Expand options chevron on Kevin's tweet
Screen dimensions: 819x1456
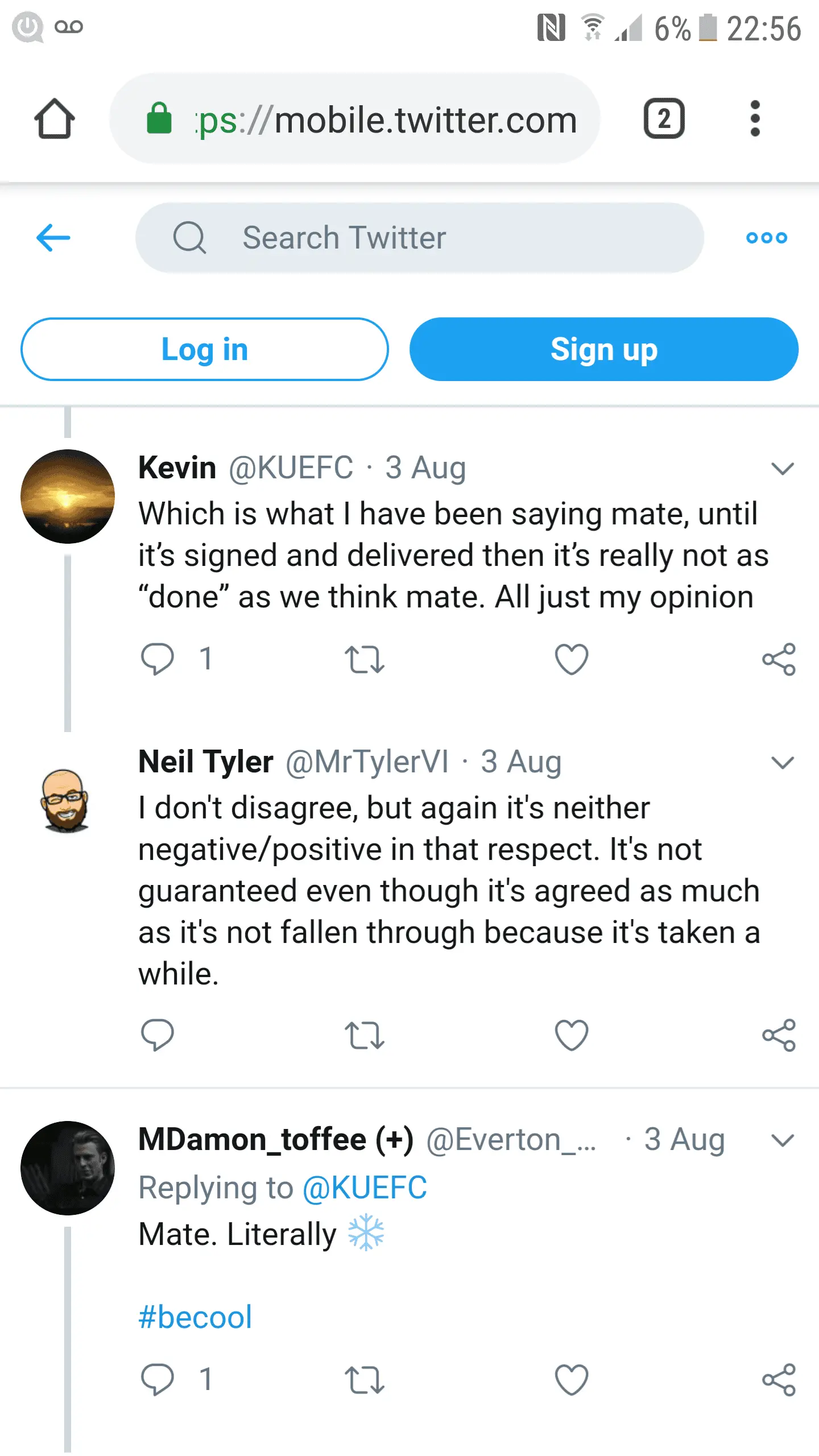coord(783,469)
